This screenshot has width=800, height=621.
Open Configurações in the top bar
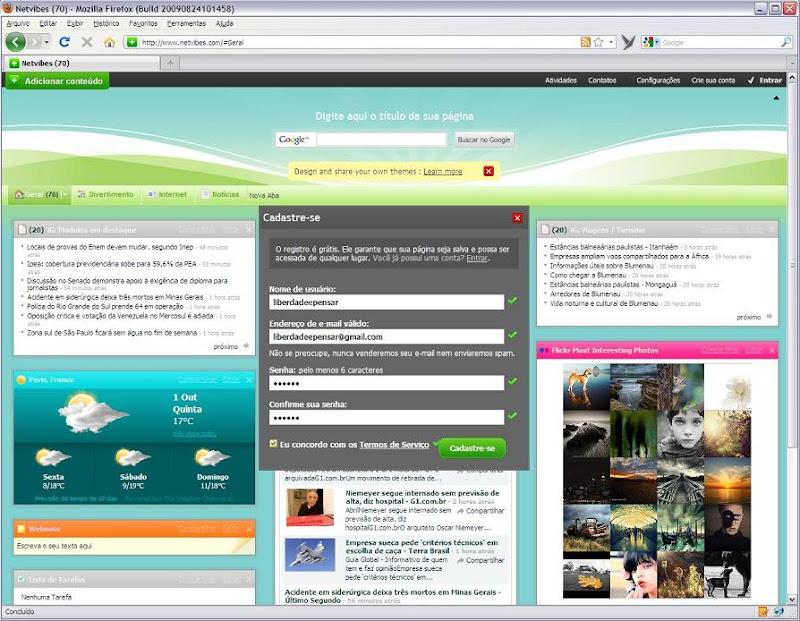click(x=658, y=80)
